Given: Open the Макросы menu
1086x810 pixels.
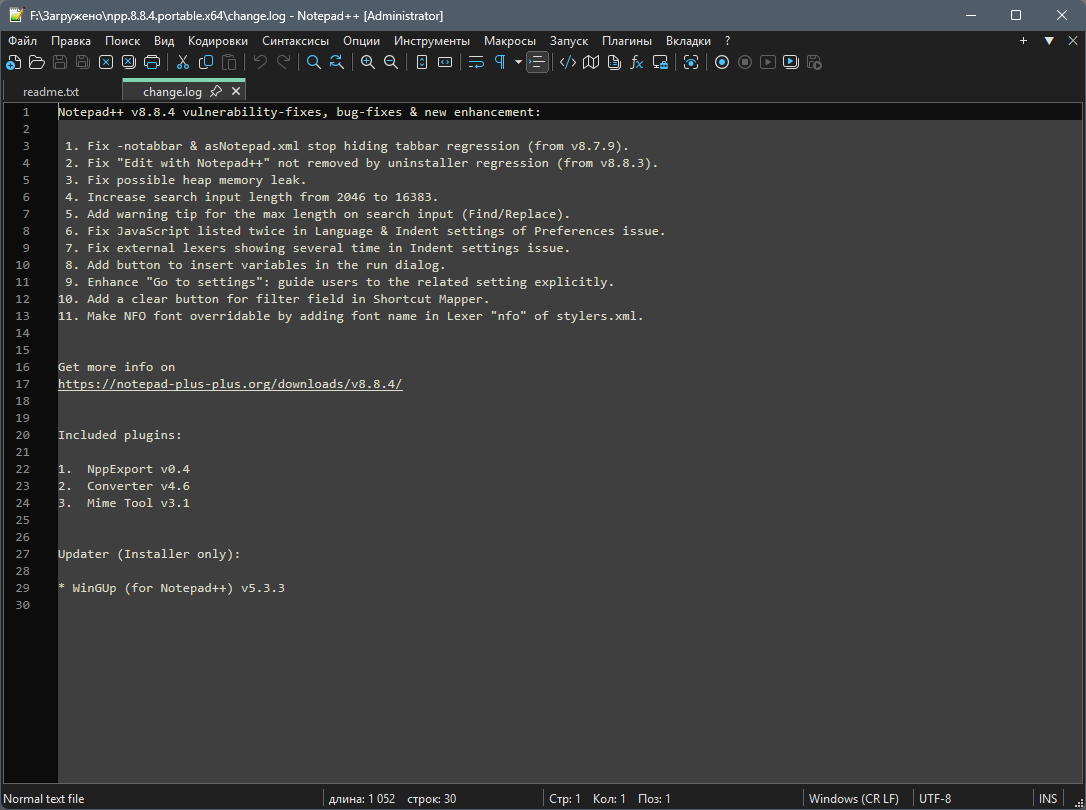Looking at the screenshot, I should click(510, 41).
